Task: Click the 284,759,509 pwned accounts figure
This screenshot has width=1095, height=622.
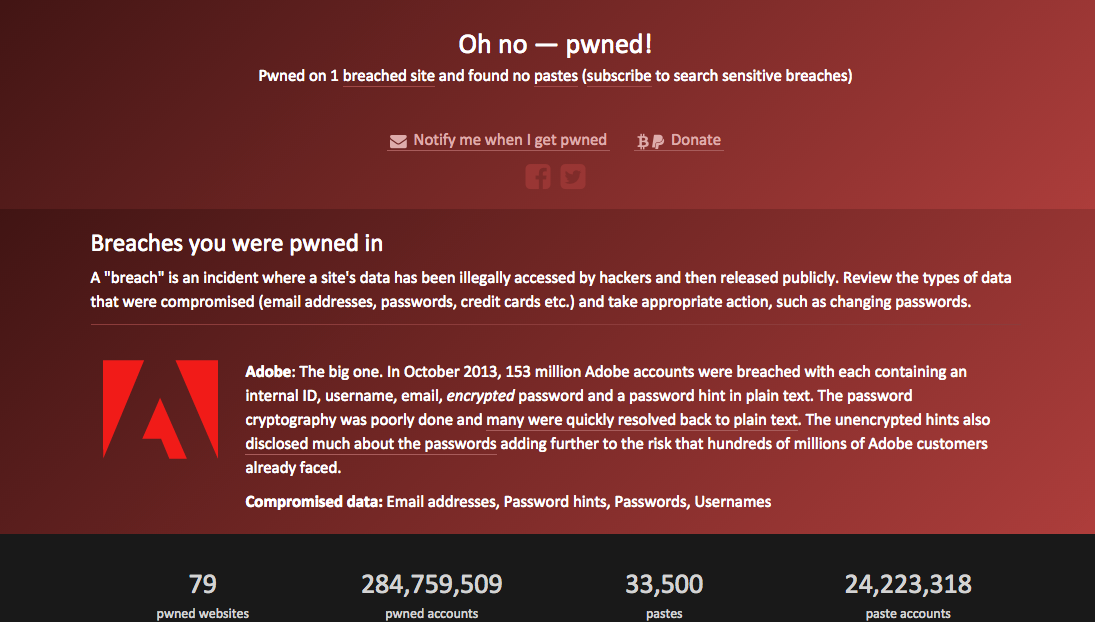Action: [x=432, y=584]
